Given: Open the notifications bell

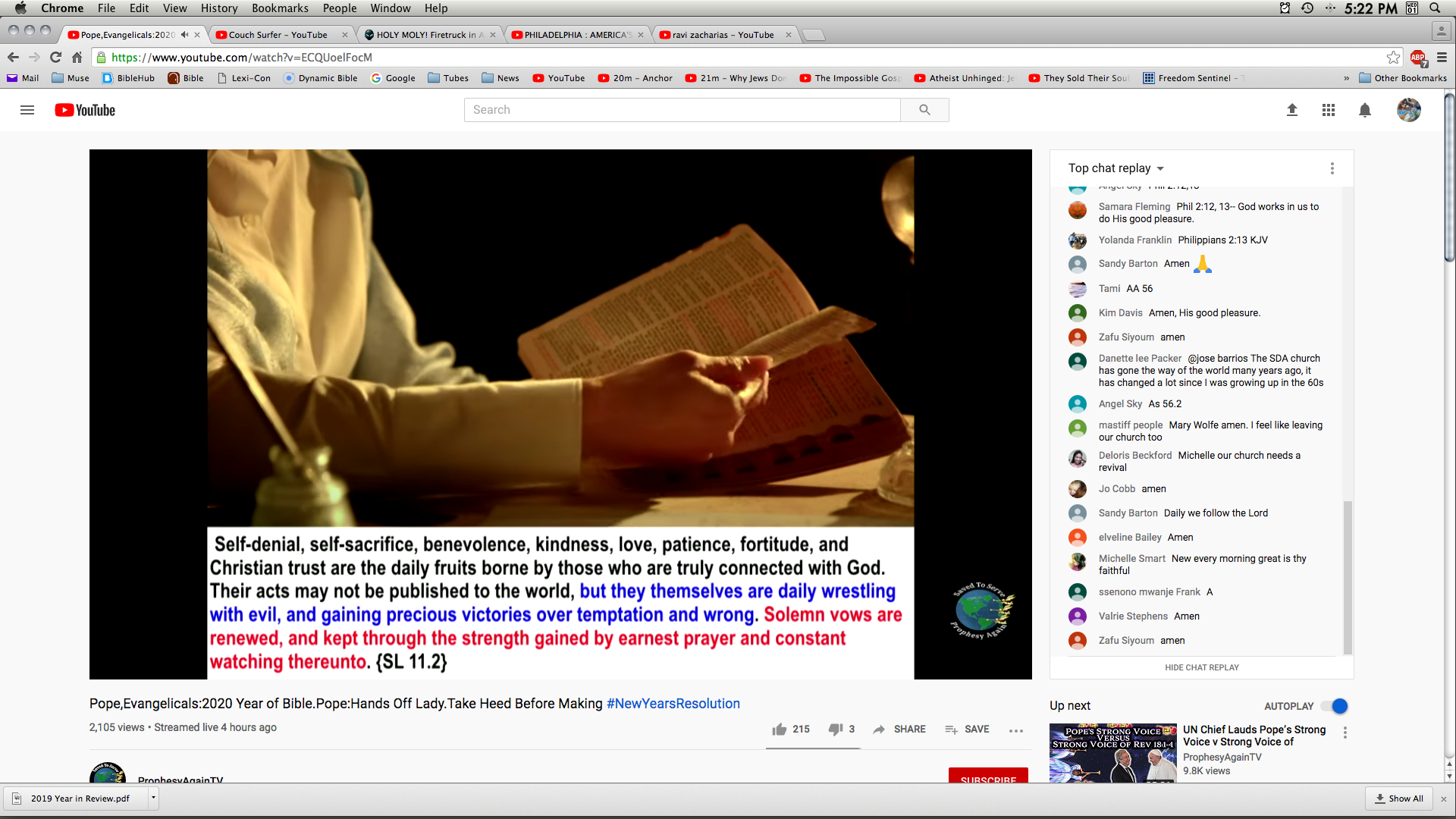Looking at the screenshot, I should click(x=1365, y=110).
